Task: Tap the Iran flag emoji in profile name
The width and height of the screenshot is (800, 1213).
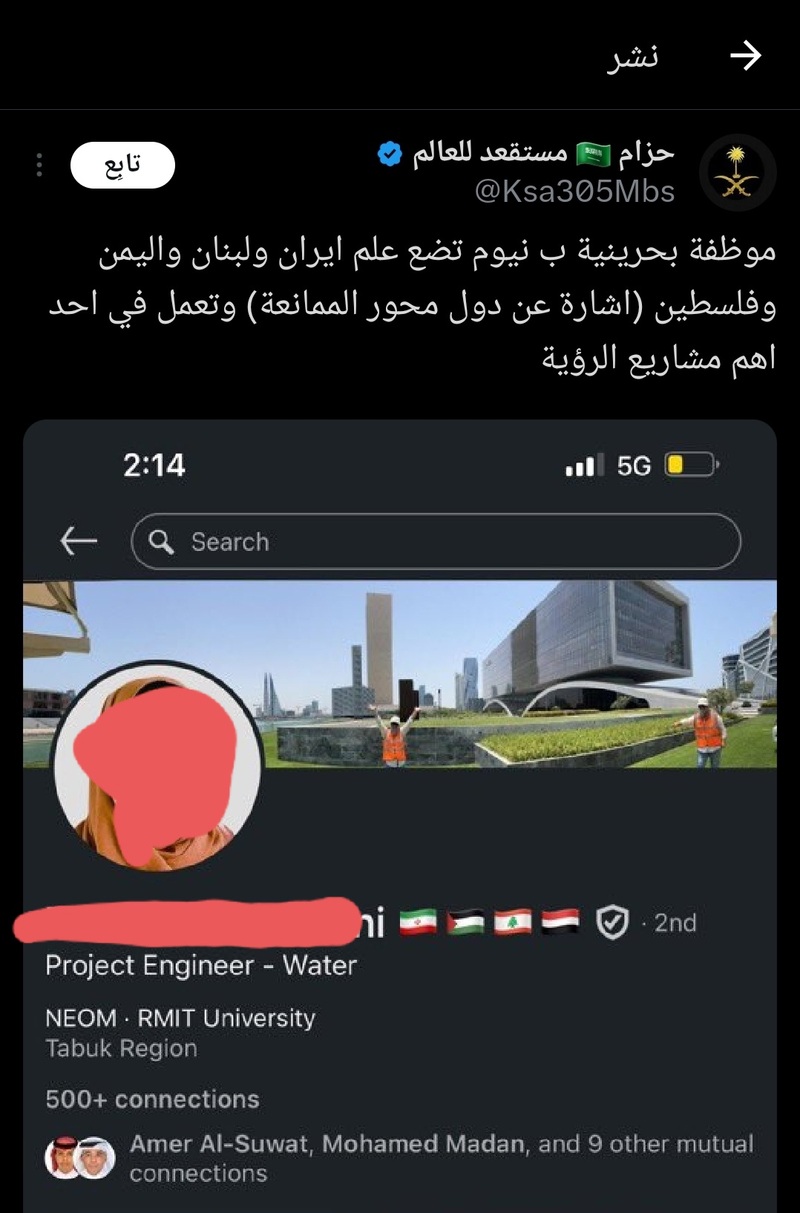Action: (x=418, y=922)
